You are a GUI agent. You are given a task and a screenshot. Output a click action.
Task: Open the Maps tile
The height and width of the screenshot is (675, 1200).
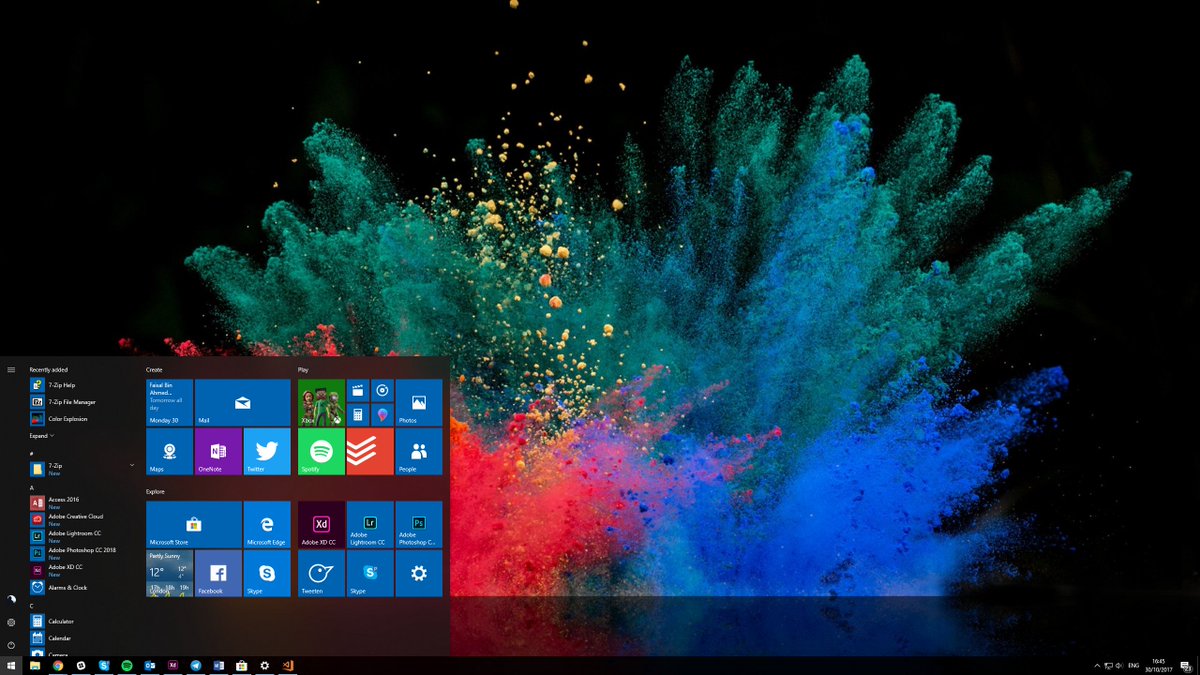169,451
